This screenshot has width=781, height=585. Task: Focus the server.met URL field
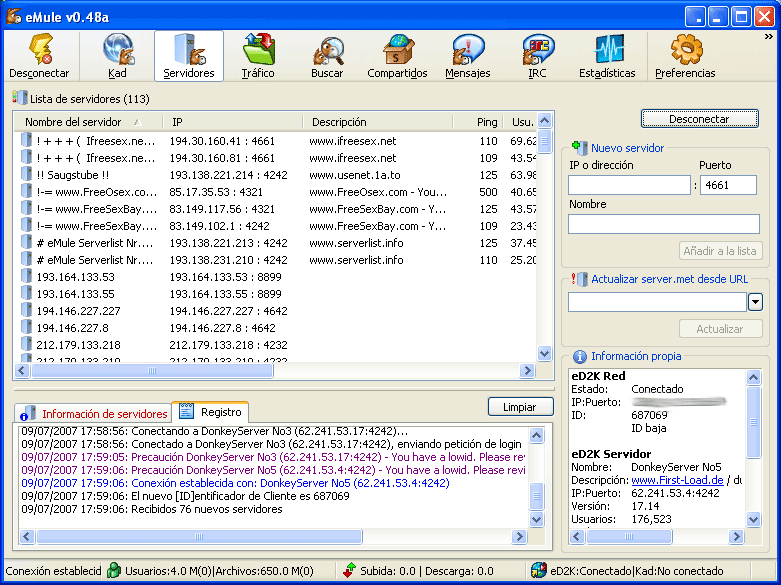(x=657, y=302)
